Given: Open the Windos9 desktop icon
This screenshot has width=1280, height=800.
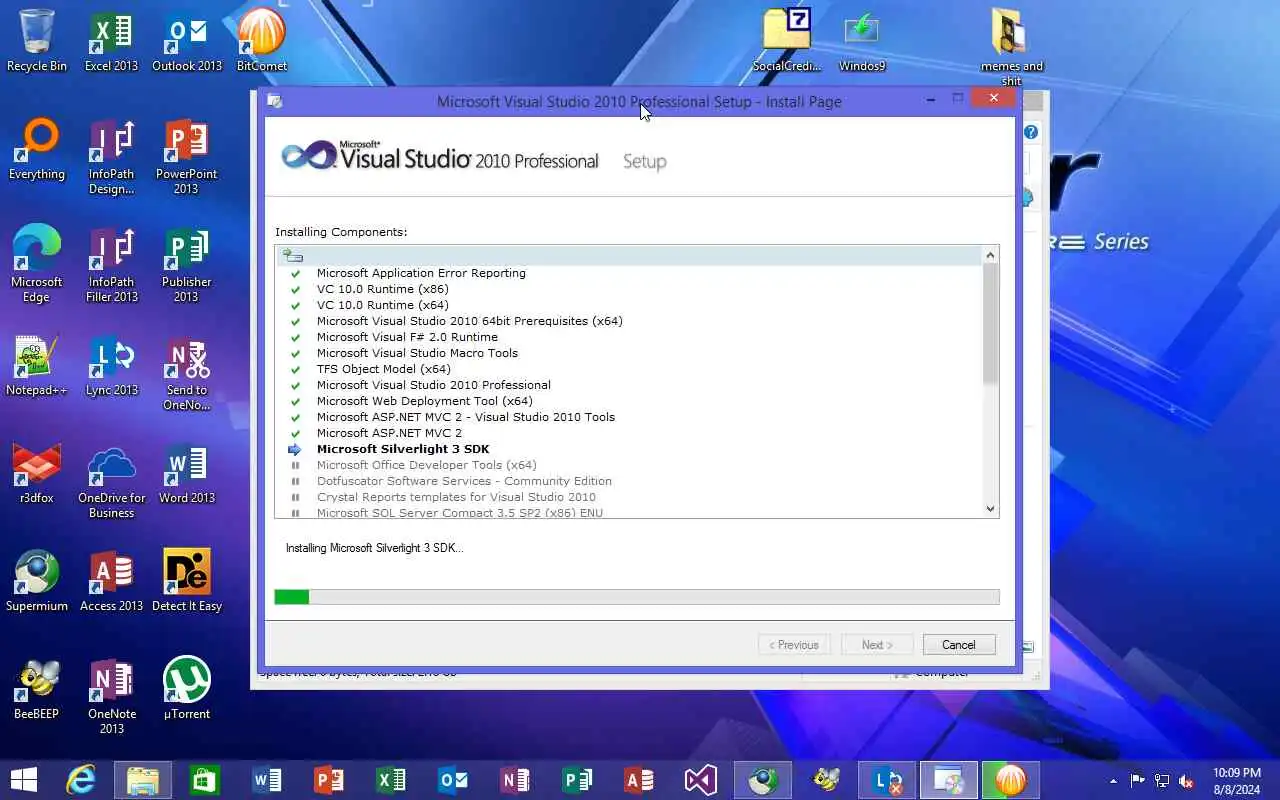Looking at the screenshot, I should (x=862, y=41).
